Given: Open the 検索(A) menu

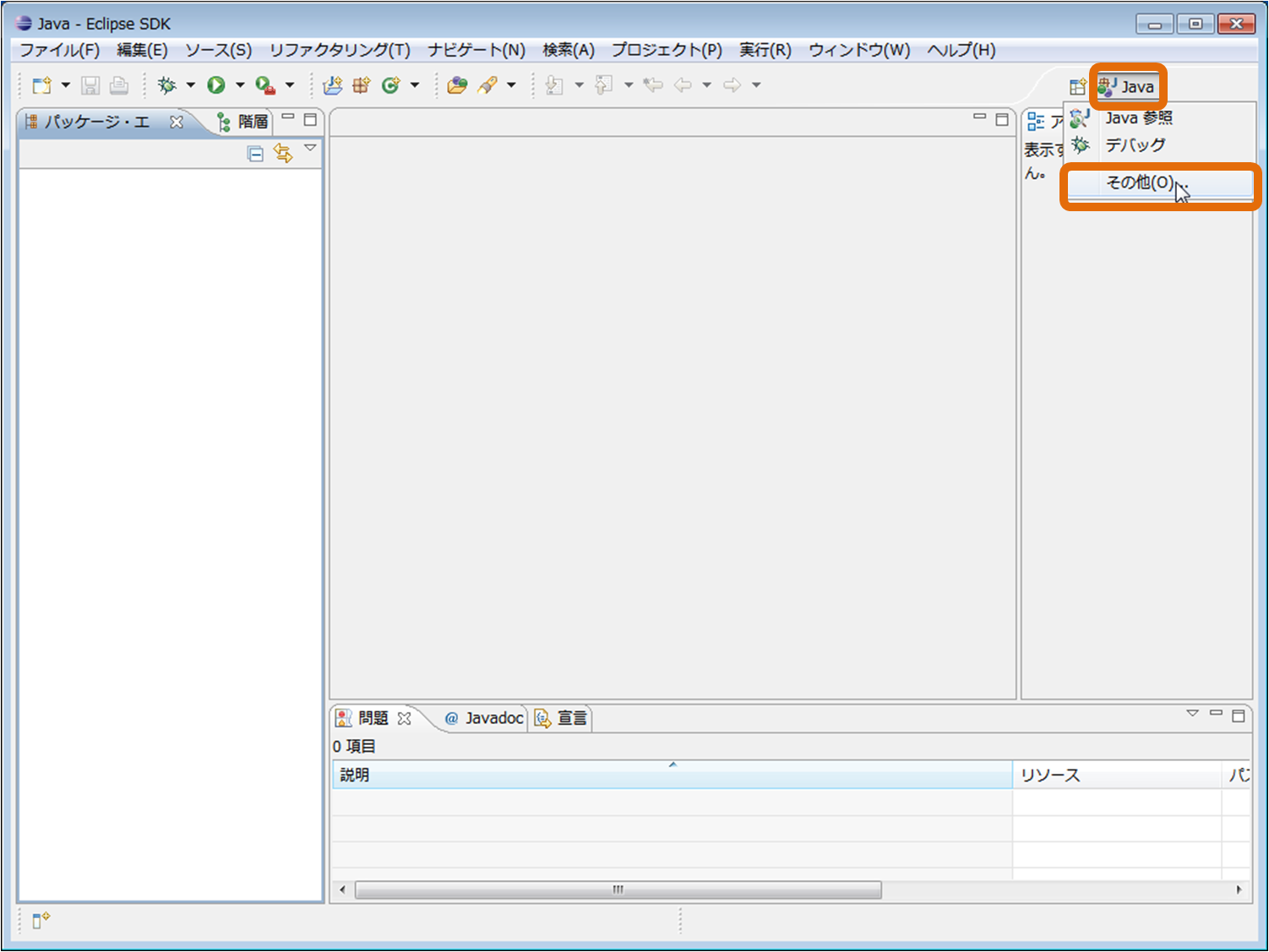Looking at the screenshot, I should [x=569, y=51].
